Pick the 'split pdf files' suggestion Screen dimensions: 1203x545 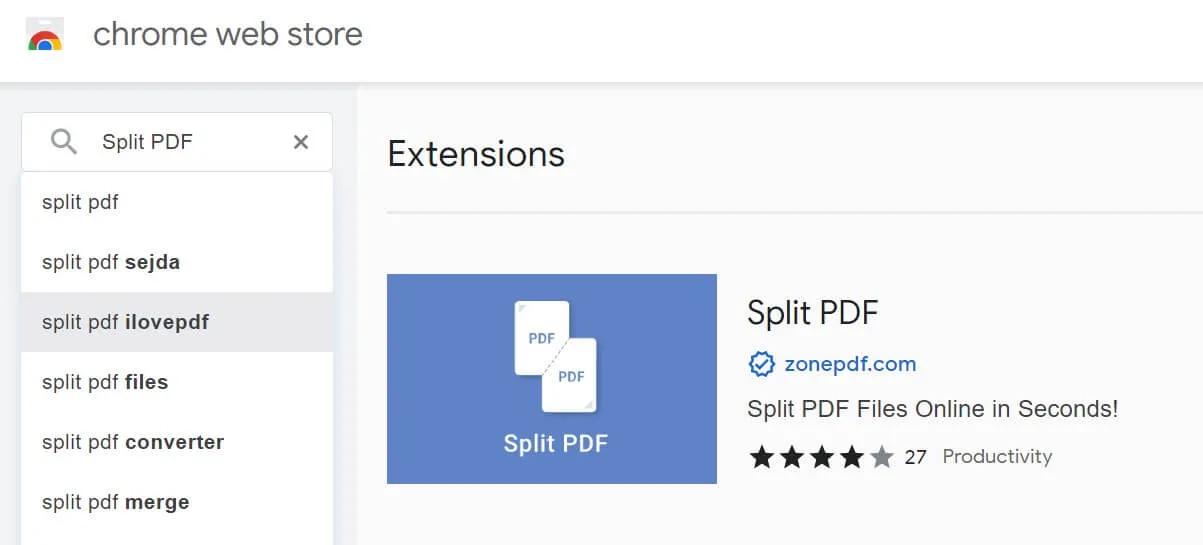pos(105,382)
